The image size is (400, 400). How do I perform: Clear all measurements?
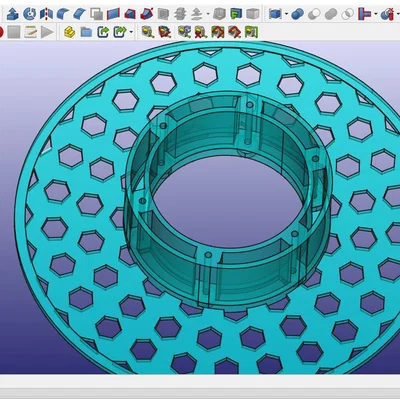pyautogui.click(x=201, y=32)
